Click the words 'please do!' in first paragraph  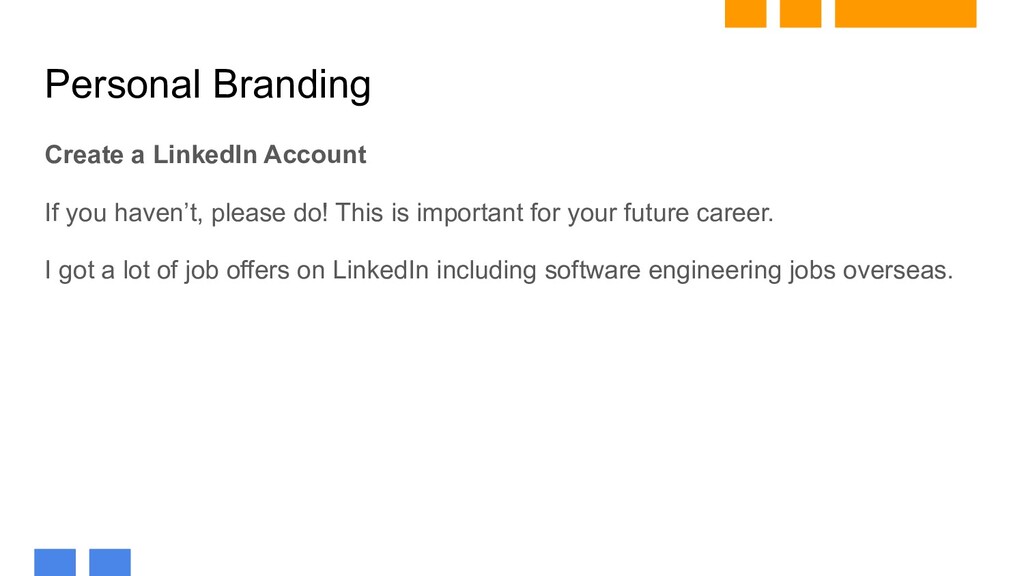click(x=270, y=214)
